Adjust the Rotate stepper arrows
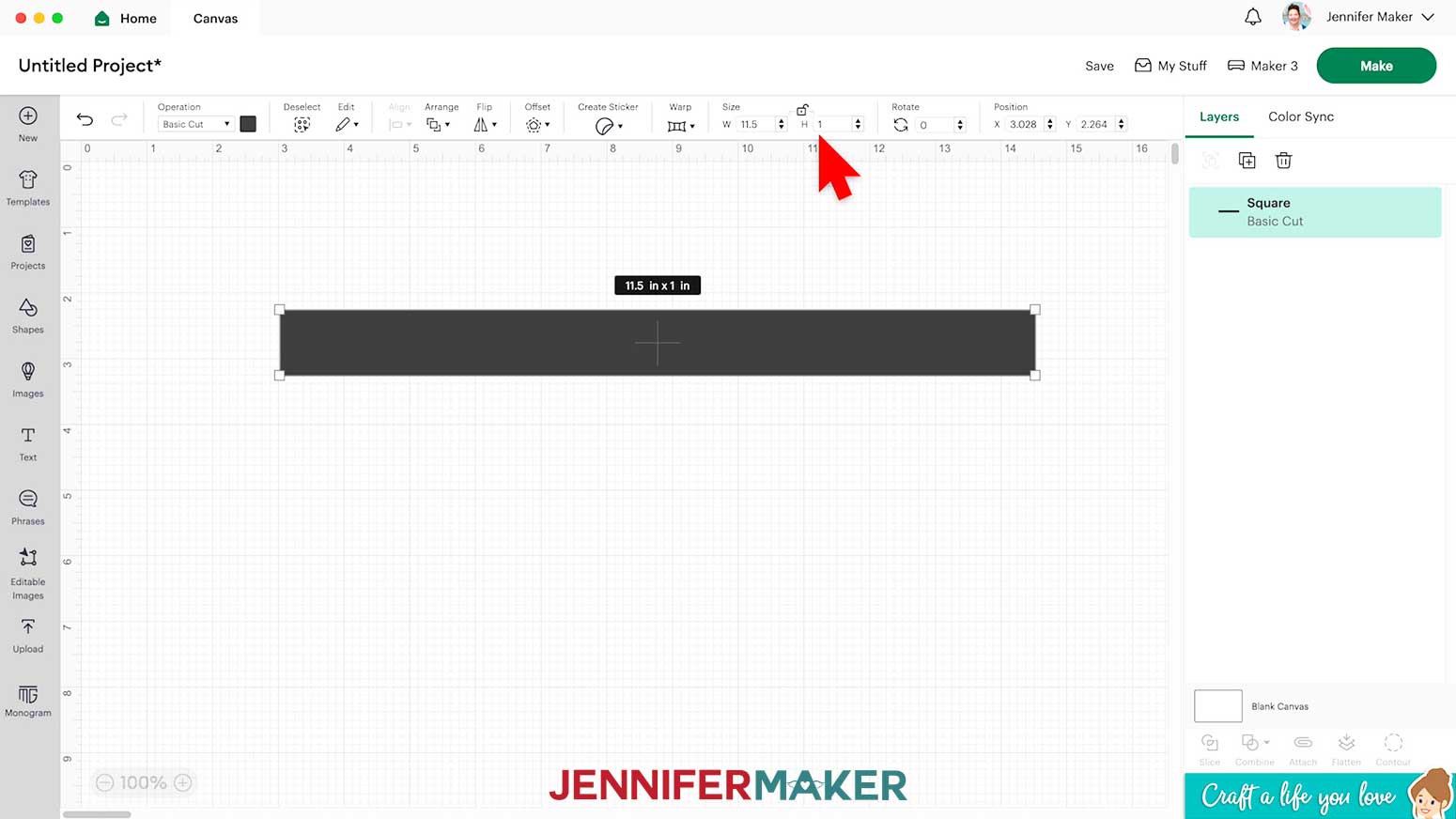Screen dimensions: 1456x819 [x=960, y=124]
